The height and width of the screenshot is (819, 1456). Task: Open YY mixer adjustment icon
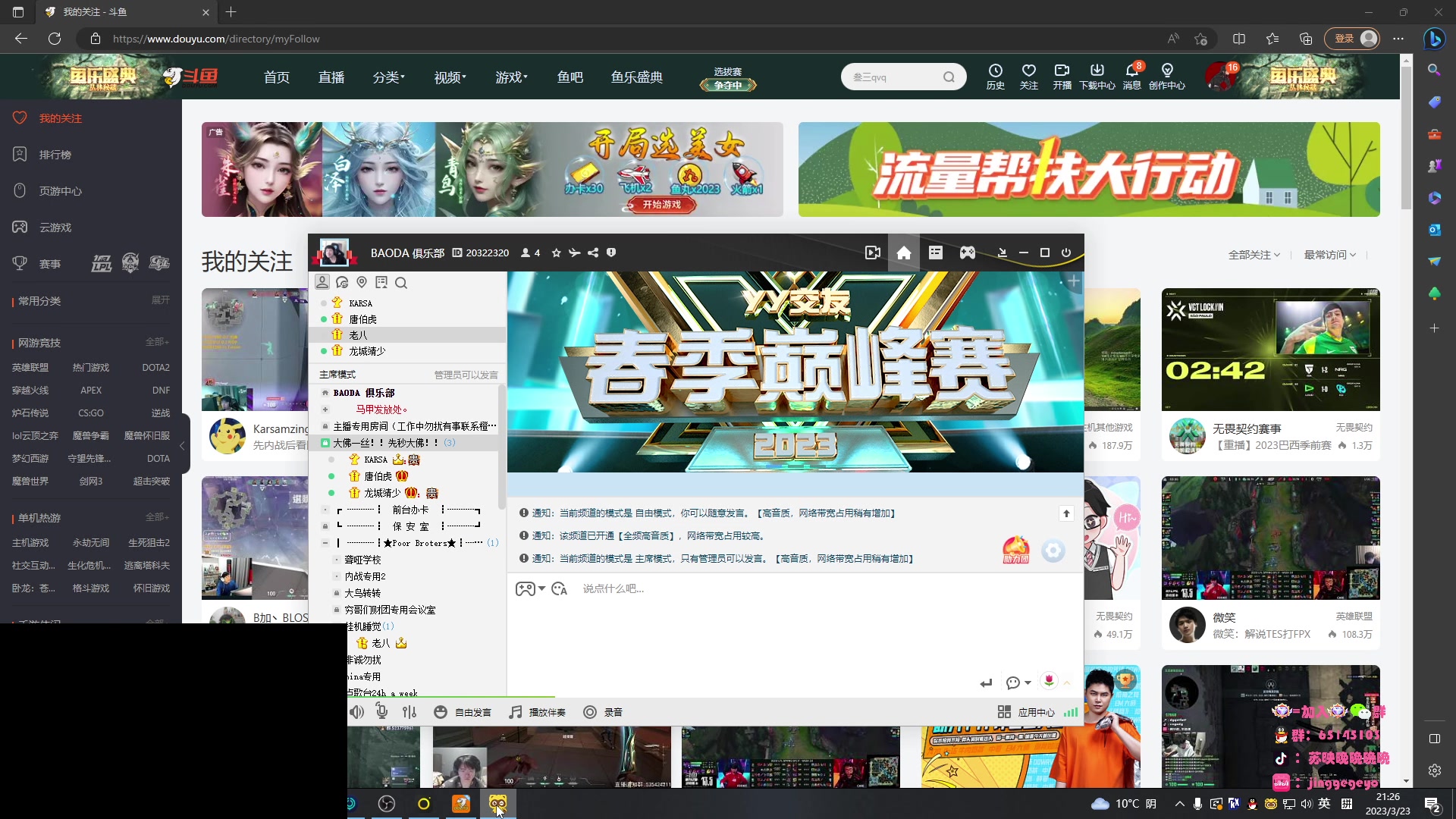[409, 712]
